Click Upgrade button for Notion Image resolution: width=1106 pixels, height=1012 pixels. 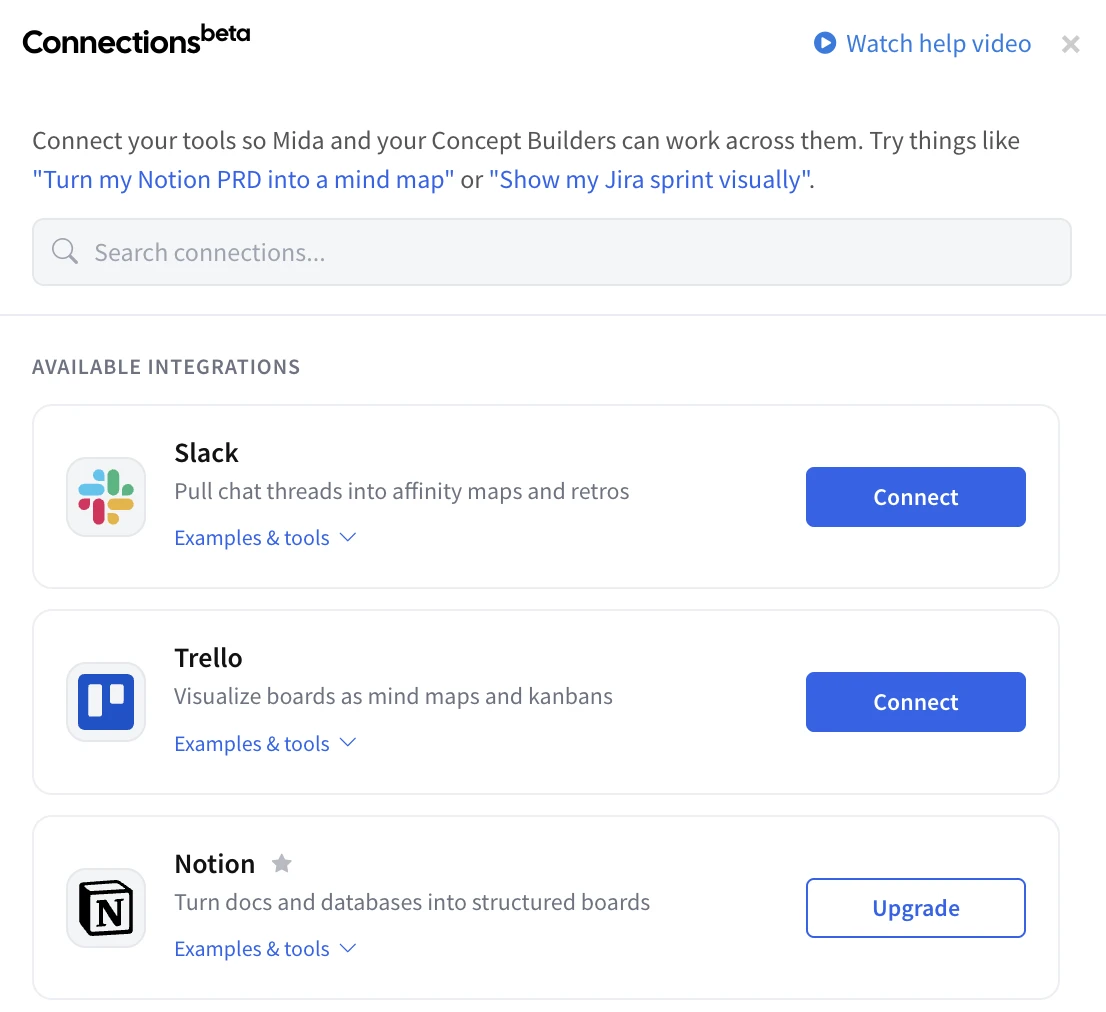point(916,908)
